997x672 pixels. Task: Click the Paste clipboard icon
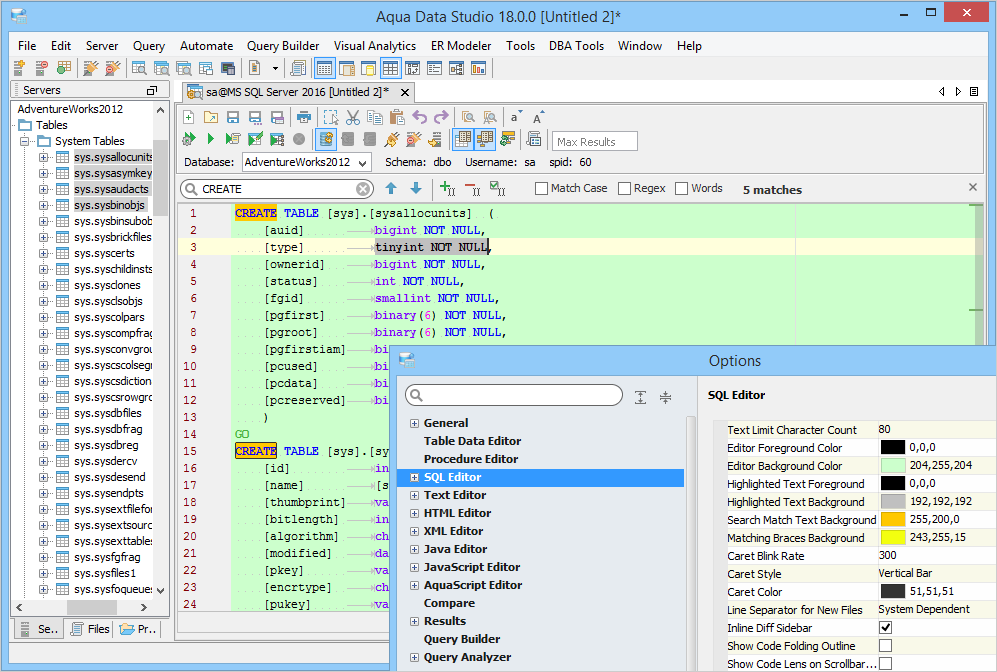point(396,117)
